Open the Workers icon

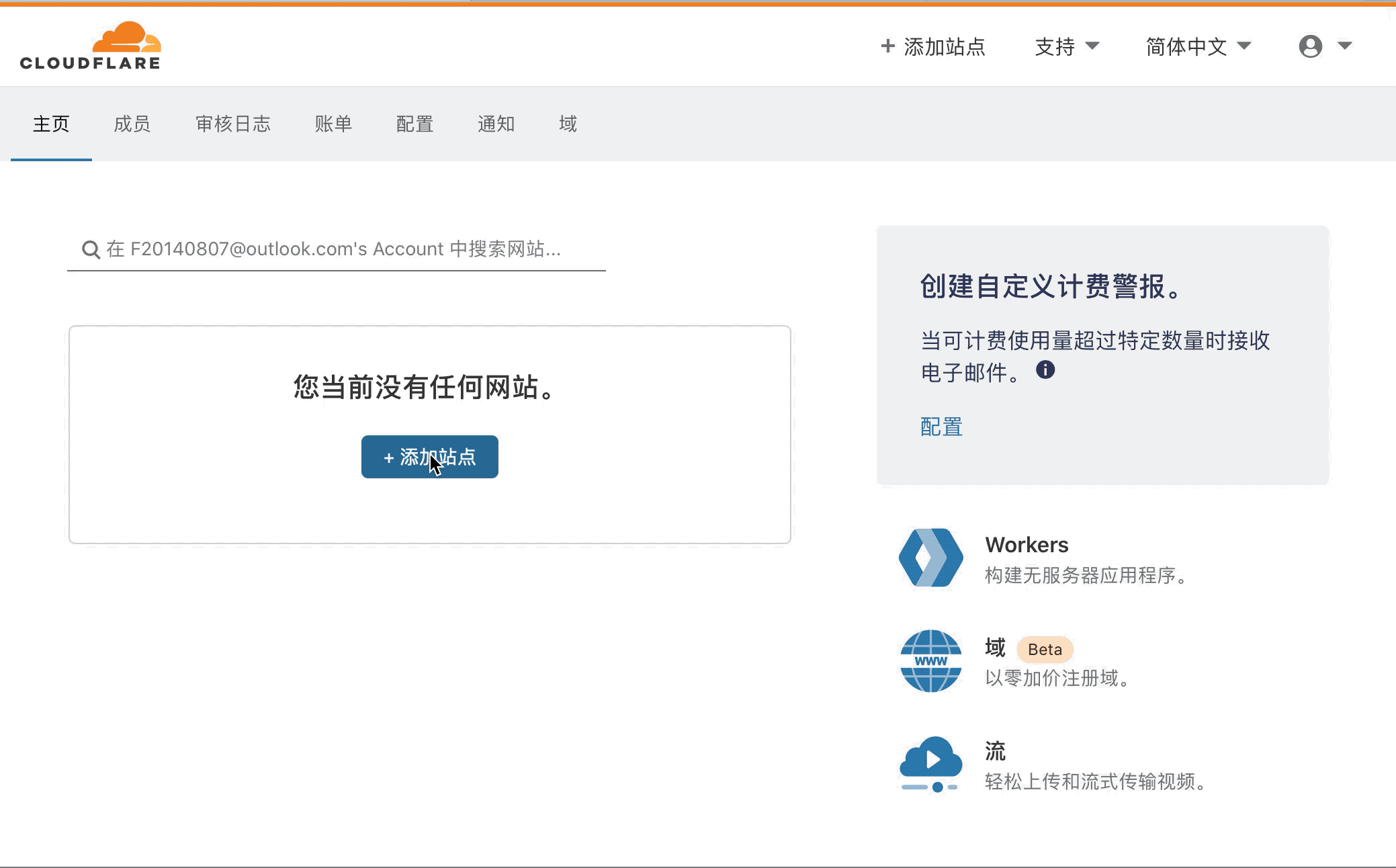[x=930, y=558]
